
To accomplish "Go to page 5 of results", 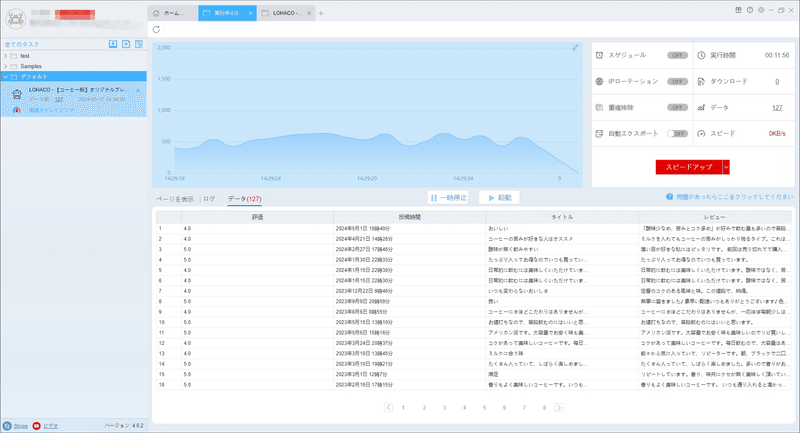I will [x=484, y=407].
